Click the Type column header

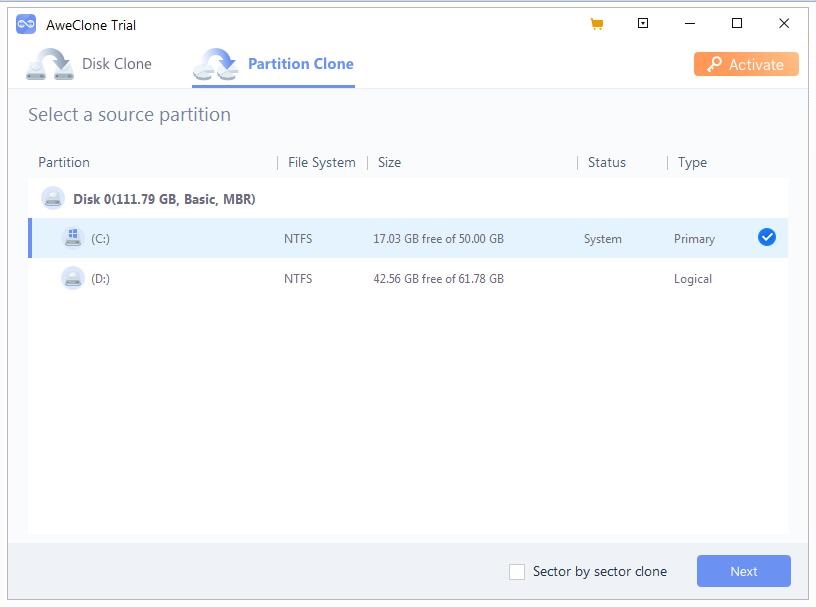(x=692, y=162)
